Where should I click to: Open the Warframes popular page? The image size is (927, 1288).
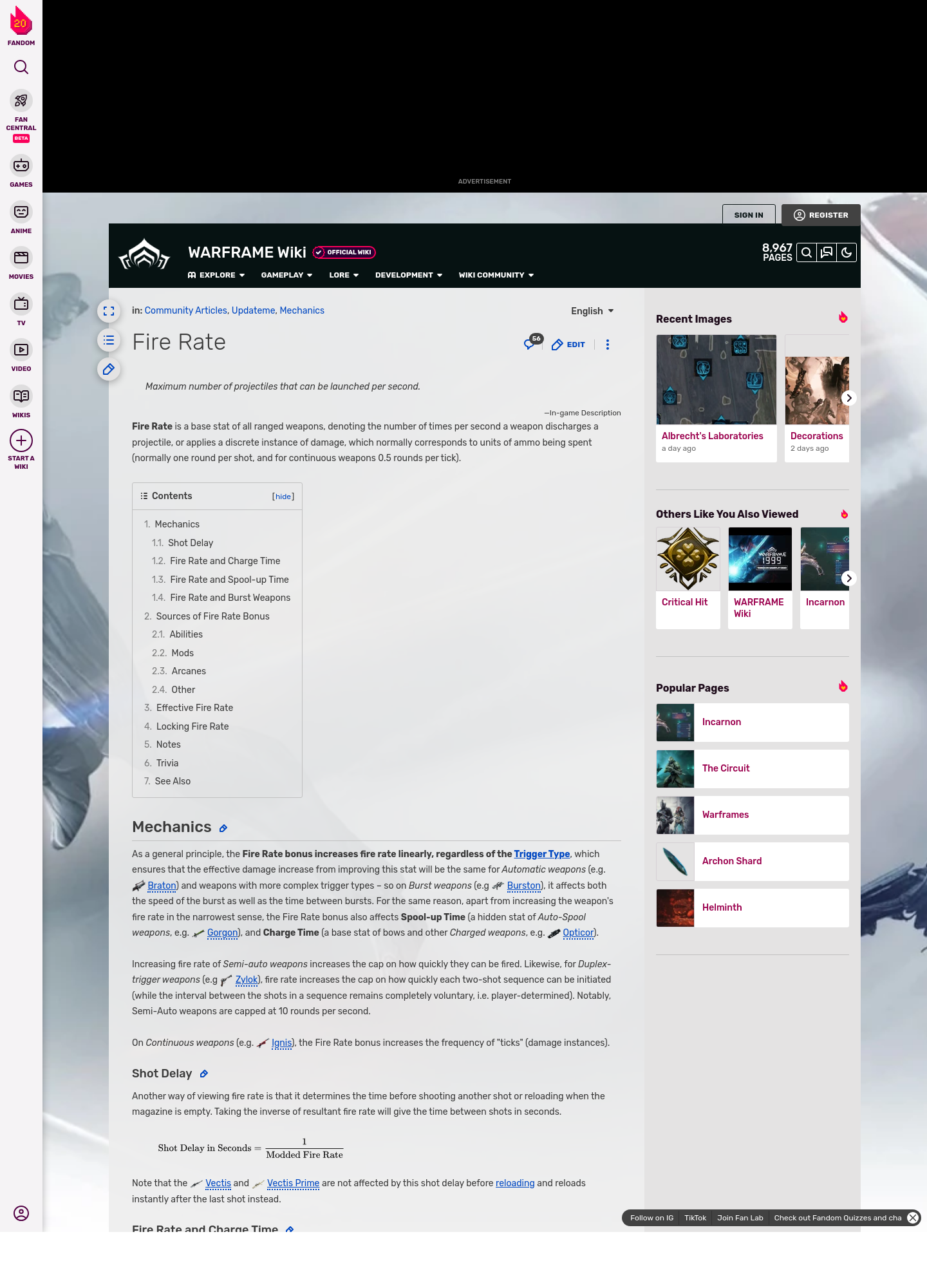[x=753, y=815]
